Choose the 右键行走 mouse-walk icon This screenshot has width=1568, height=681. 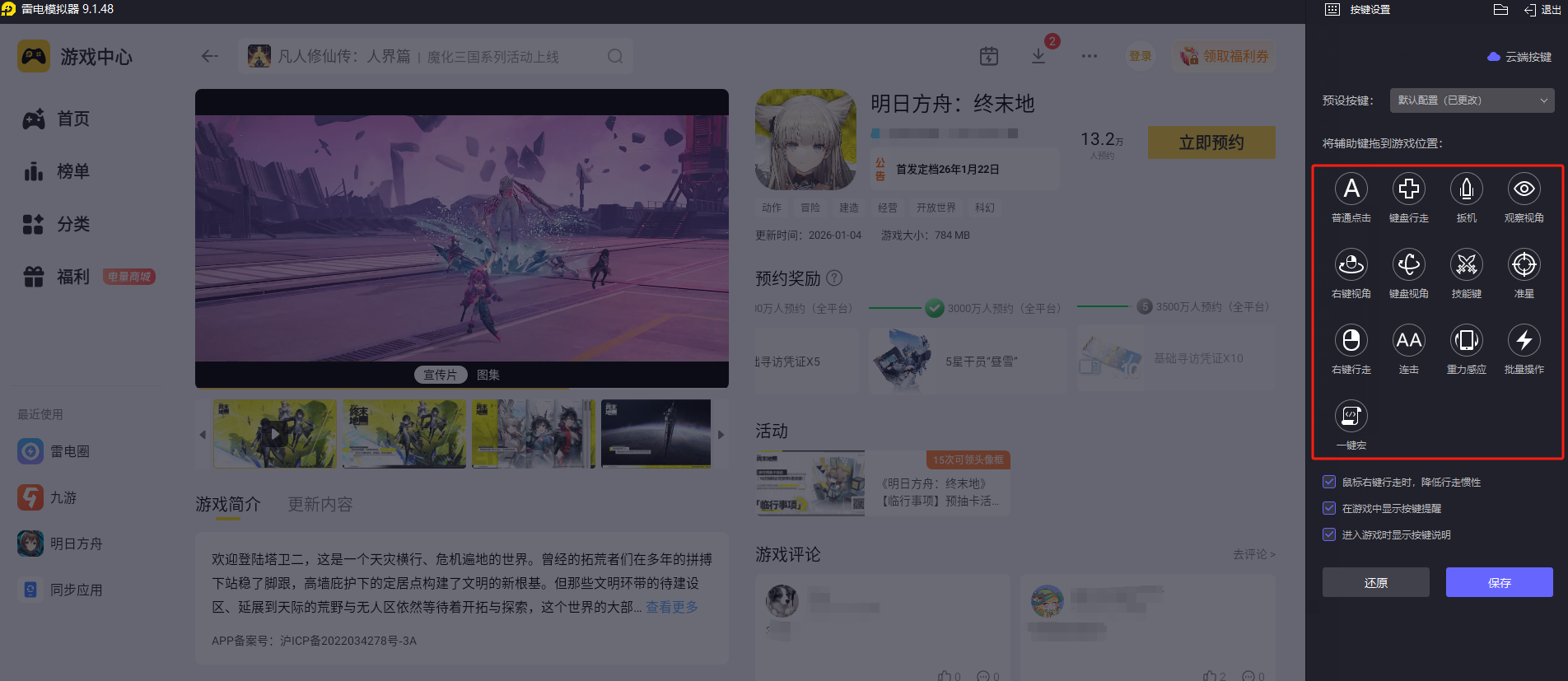click(1351, 341)
